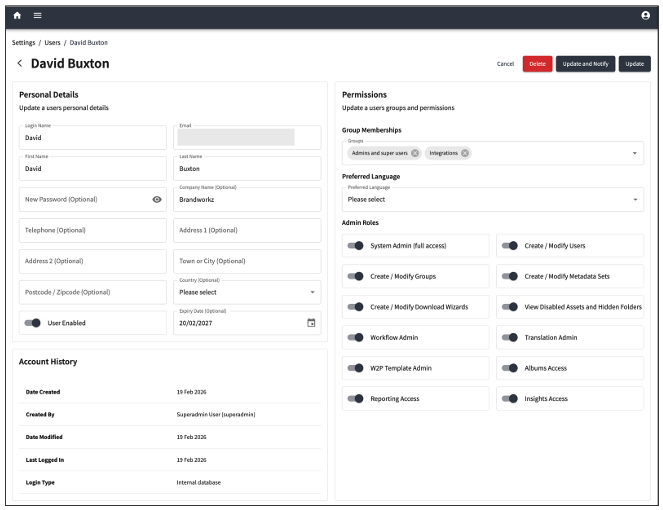Click the red Delete button
This screenshot has height=510, width=663.
click(537, 64)
